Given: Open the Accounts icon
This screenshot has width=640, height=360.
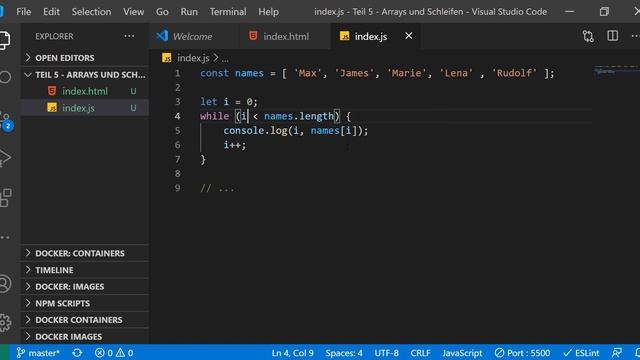Looking at the screenshot, I should tap(5, 284).
